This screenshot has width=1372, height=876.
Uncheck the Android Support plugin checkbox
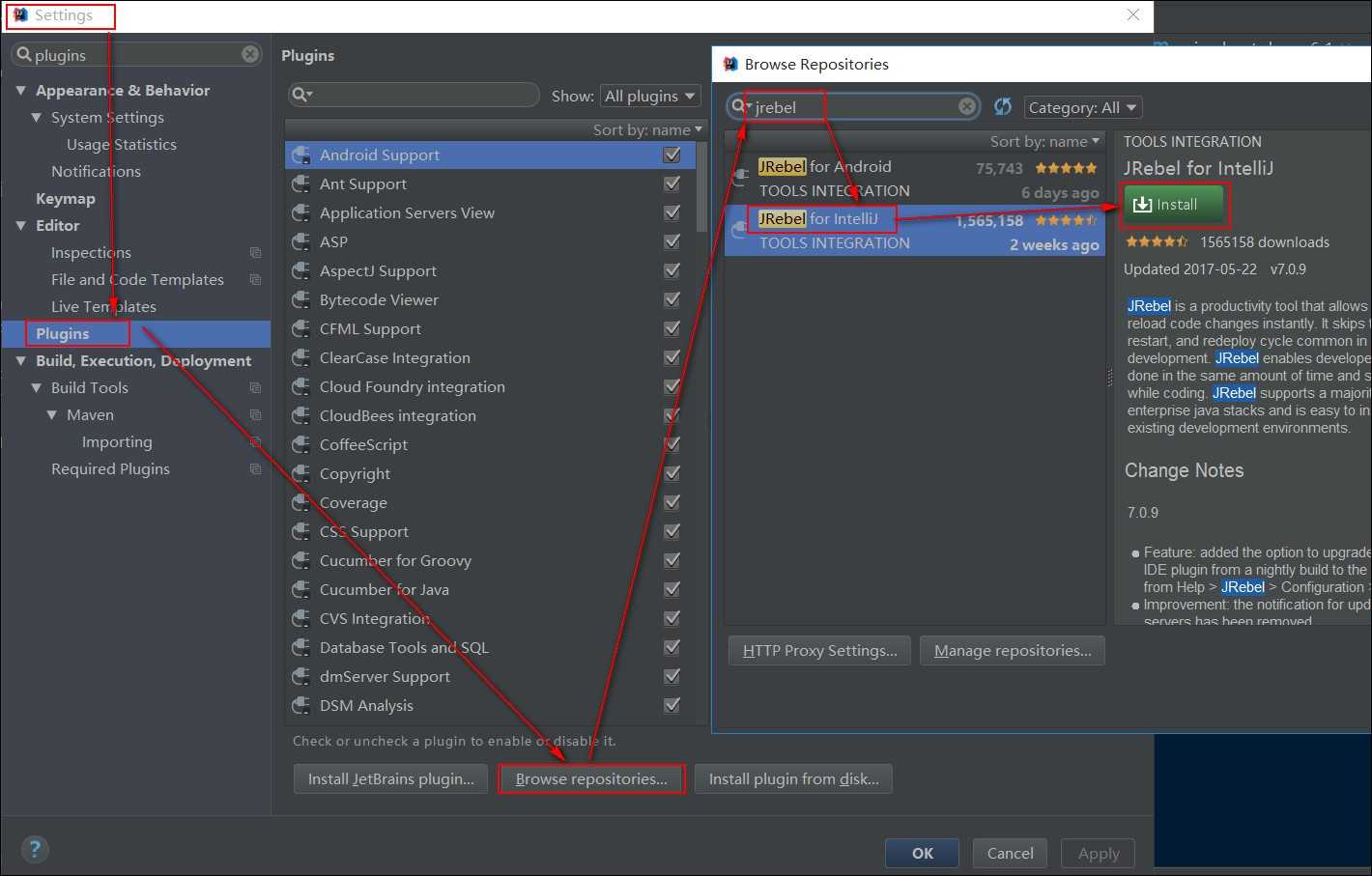point(672,155)
